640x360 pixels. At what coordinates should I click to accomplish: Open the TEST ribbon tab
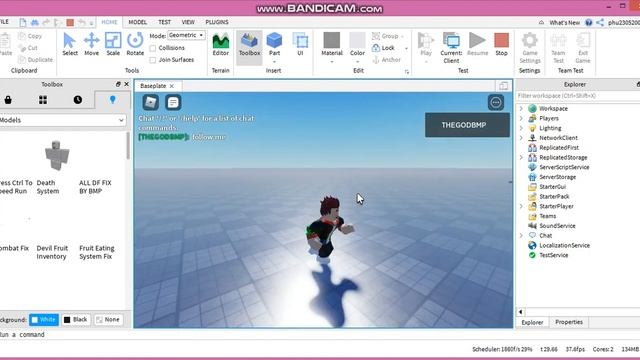click(164, 22)
